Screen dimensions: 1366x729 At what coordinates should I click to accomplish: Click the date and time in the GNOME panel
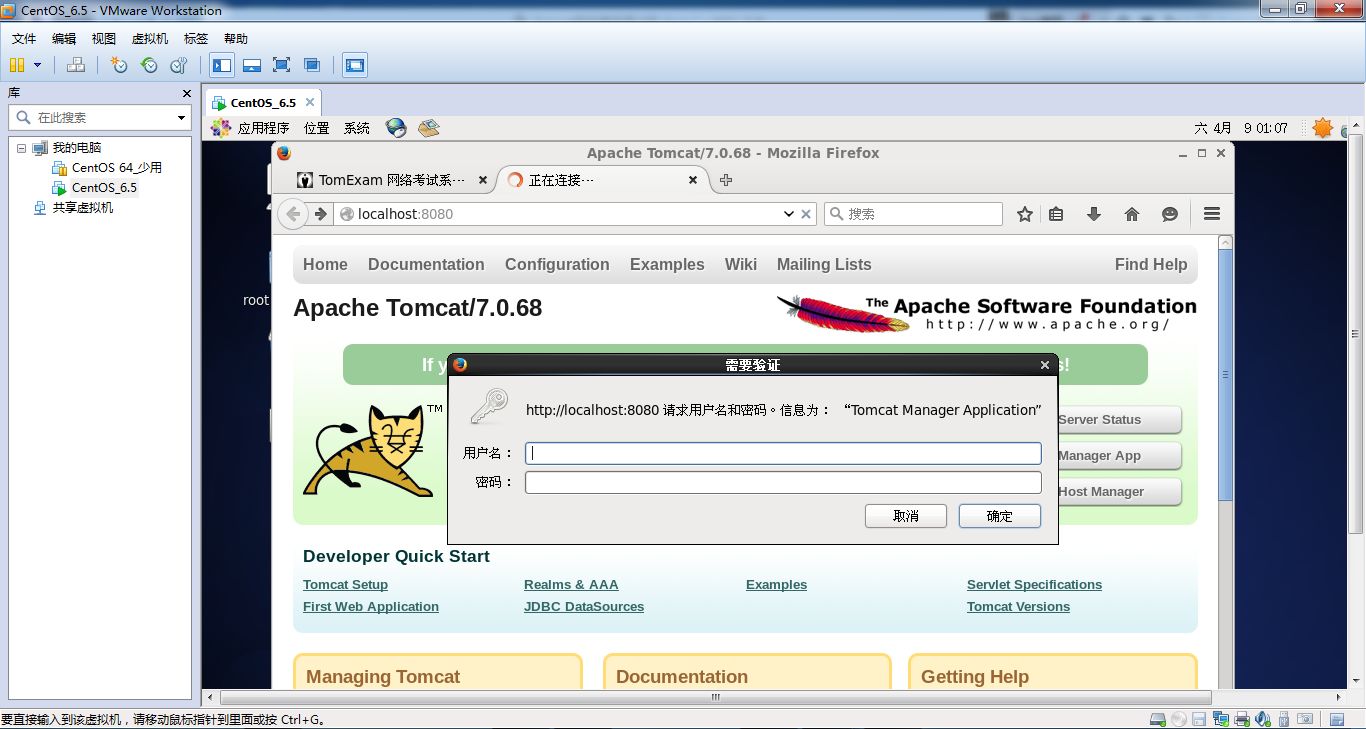pyautogui.click(x=1241, y=128)
